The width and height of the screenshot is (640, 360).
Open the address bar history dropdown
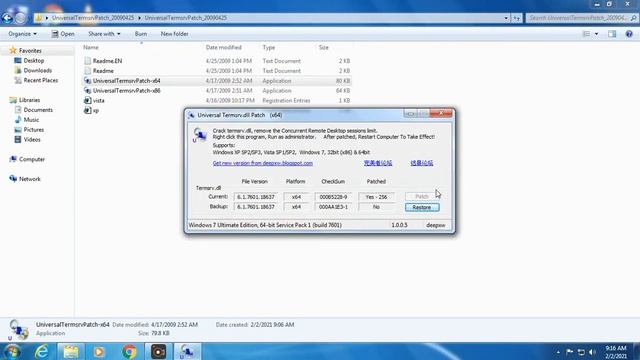(x=506, y=18)
